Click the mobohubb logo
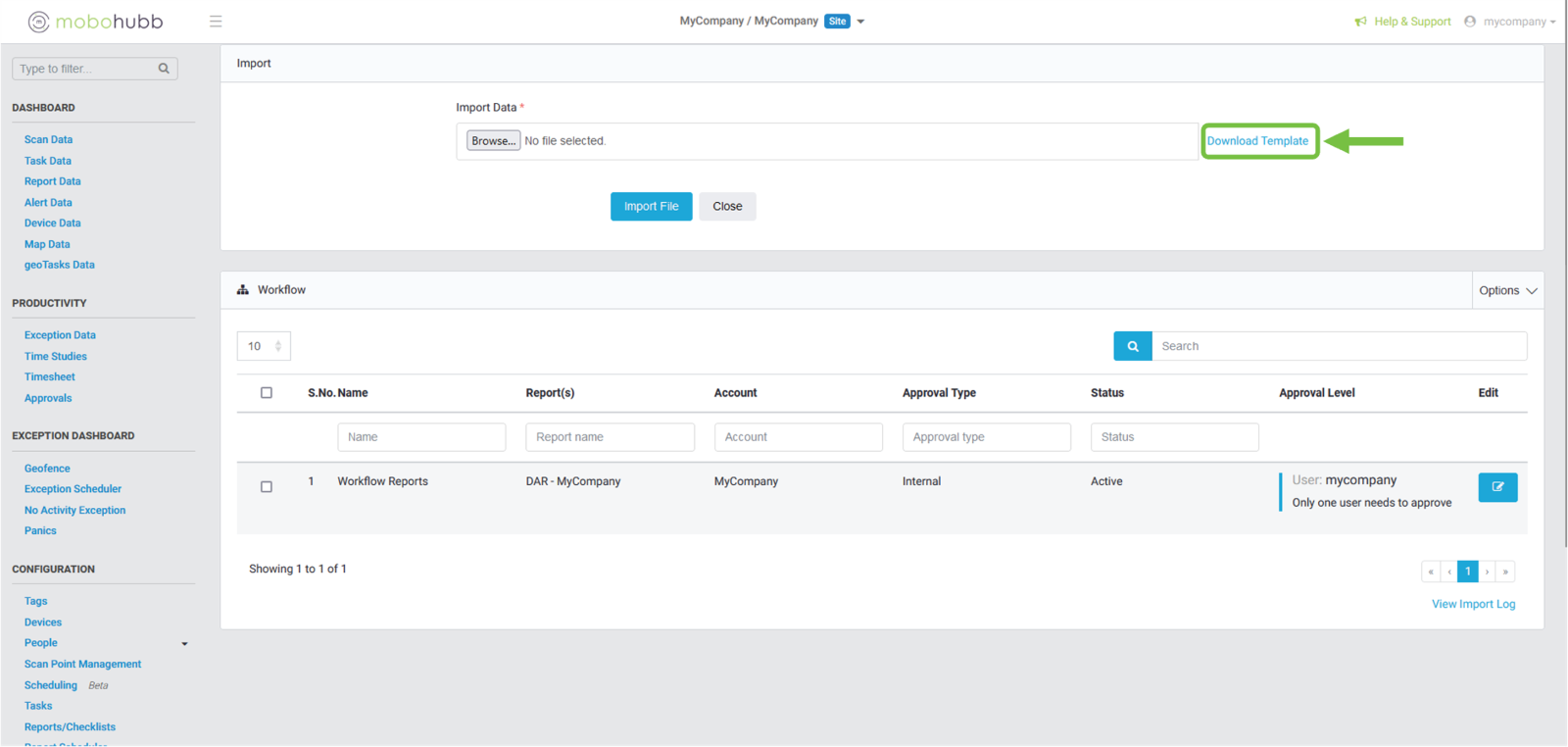 (95, 22)
